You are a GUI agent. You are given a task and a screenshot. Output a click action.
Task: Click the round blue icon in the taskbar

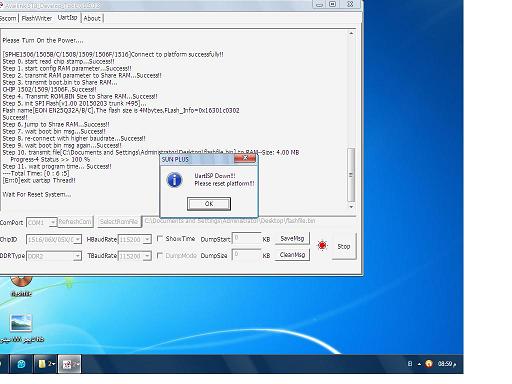tap(21, 364)
